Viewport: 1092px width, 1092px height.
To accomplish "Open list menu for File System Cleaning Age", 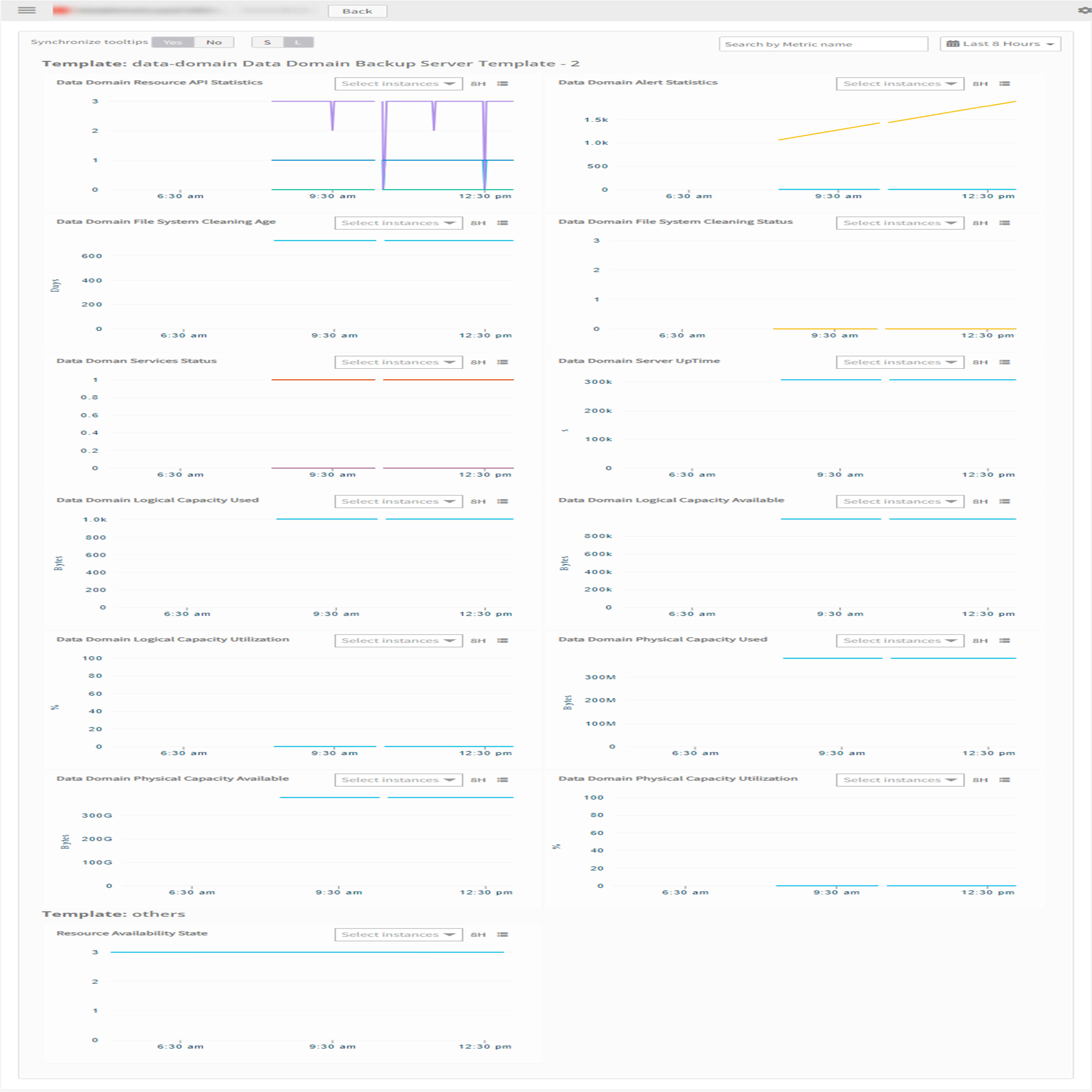I will (503, 223).
